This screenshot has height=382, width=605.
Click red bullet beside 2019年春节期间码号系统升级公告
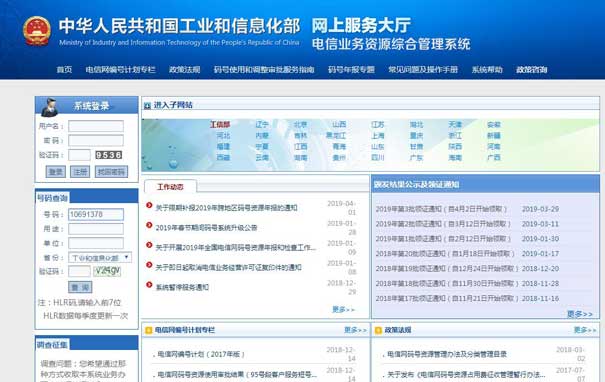[x=149, y=225]
